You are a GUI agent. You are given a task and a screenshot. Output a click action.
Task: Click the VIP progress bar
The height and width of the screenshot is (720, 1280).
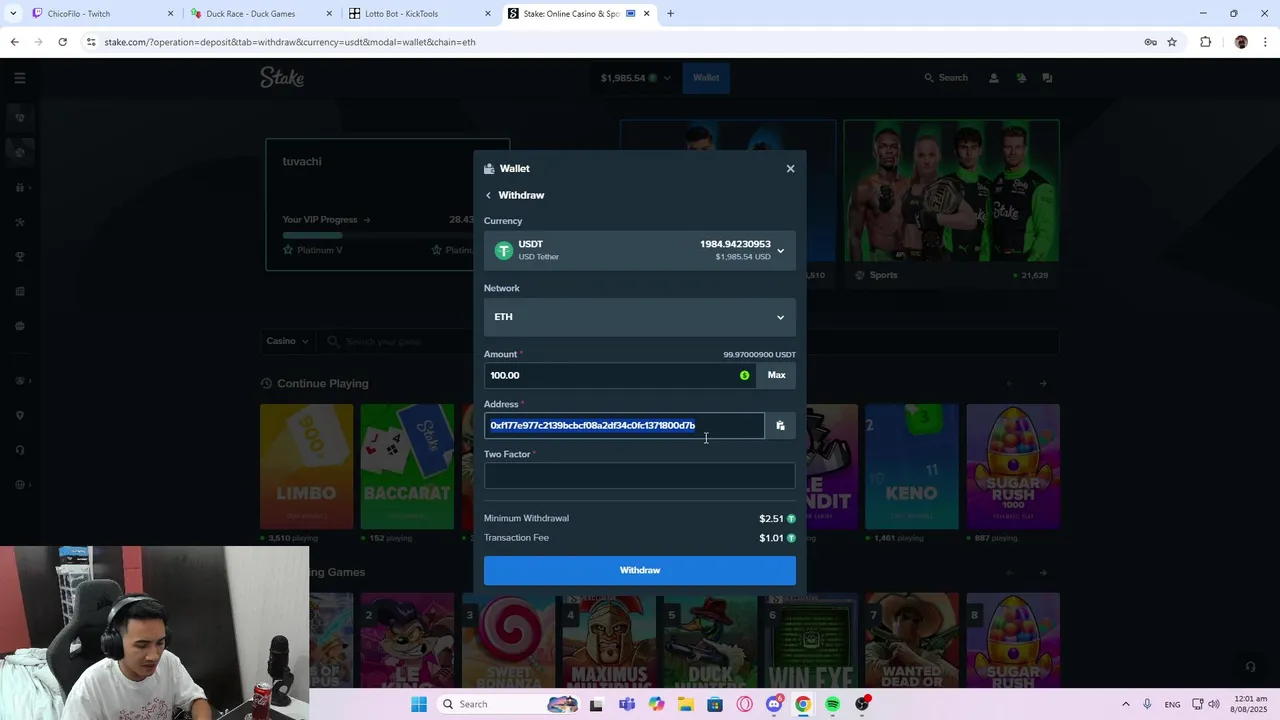pos(378,235)
